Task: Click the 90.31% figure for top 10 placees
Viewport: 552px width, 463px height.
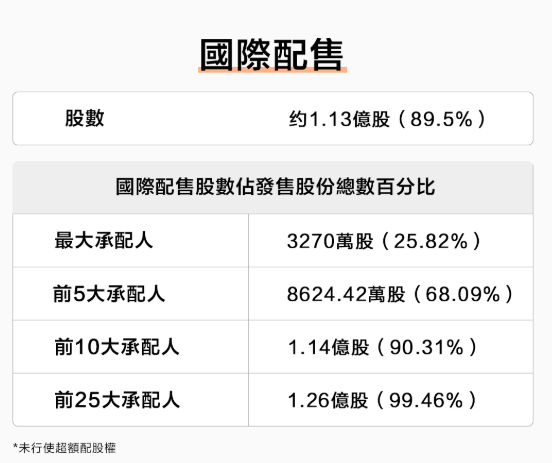Action: click(x=426, y=347)
